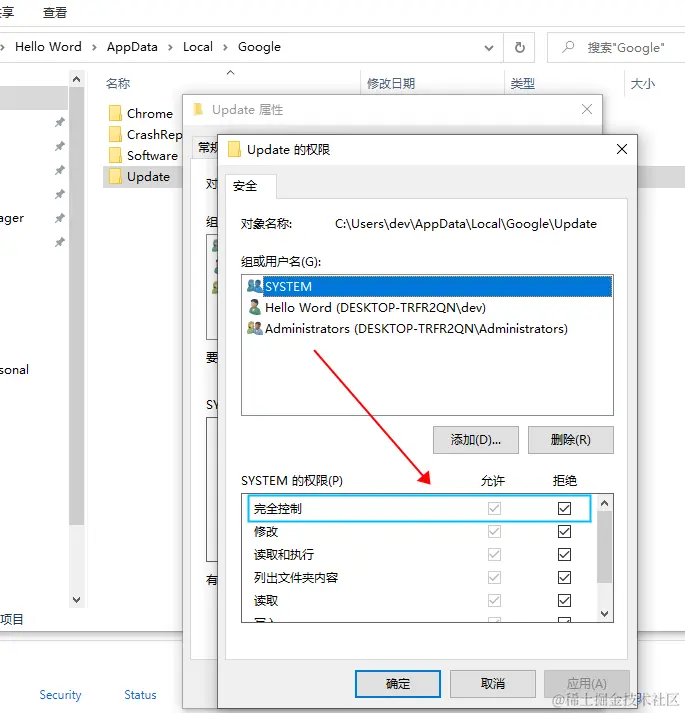Click the 取消 button
The height and width of the screenshot is (713, 685).
click(493, 683)
